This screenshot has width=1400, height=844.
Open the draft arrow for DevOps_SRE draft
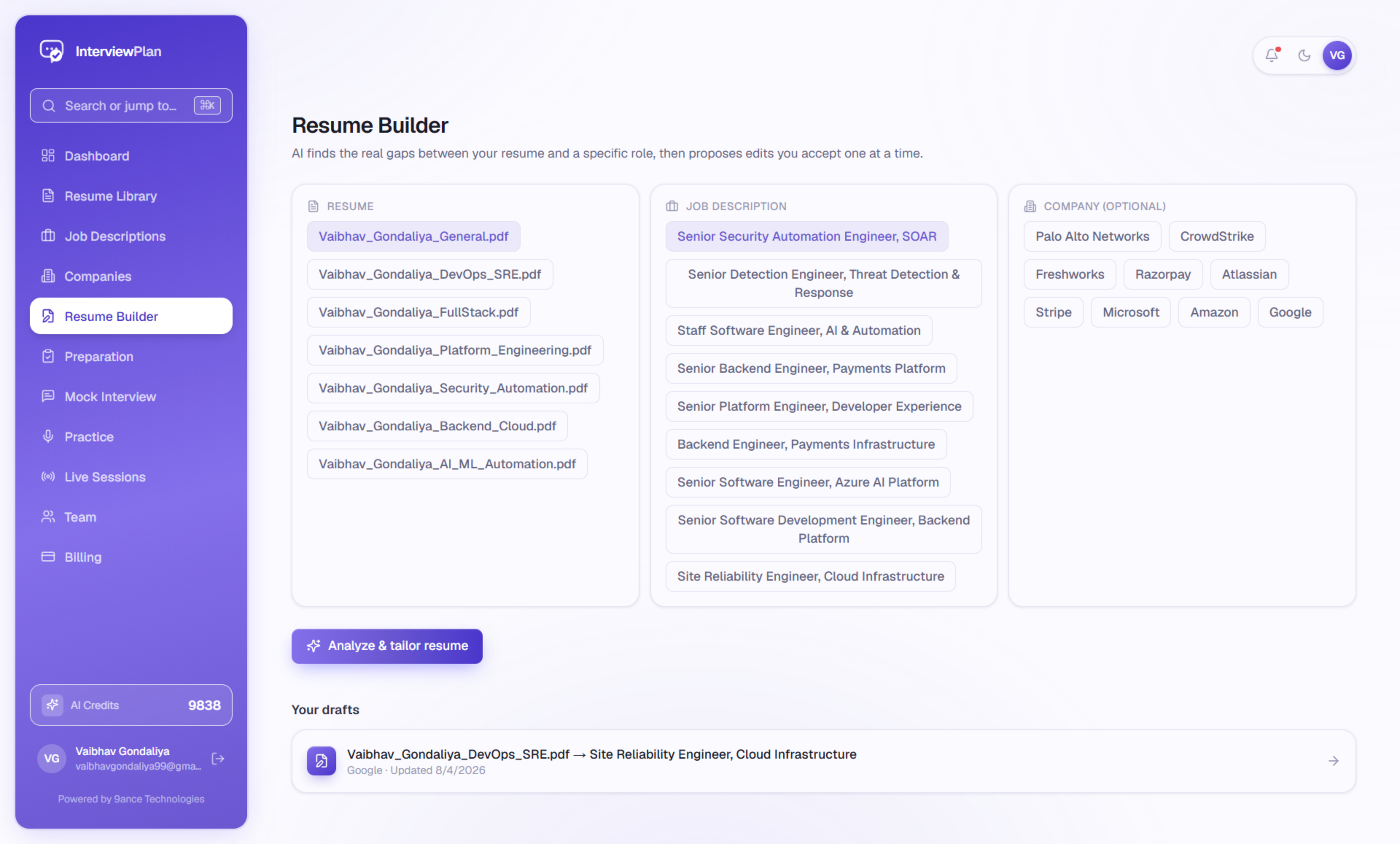coord(1333,760)
